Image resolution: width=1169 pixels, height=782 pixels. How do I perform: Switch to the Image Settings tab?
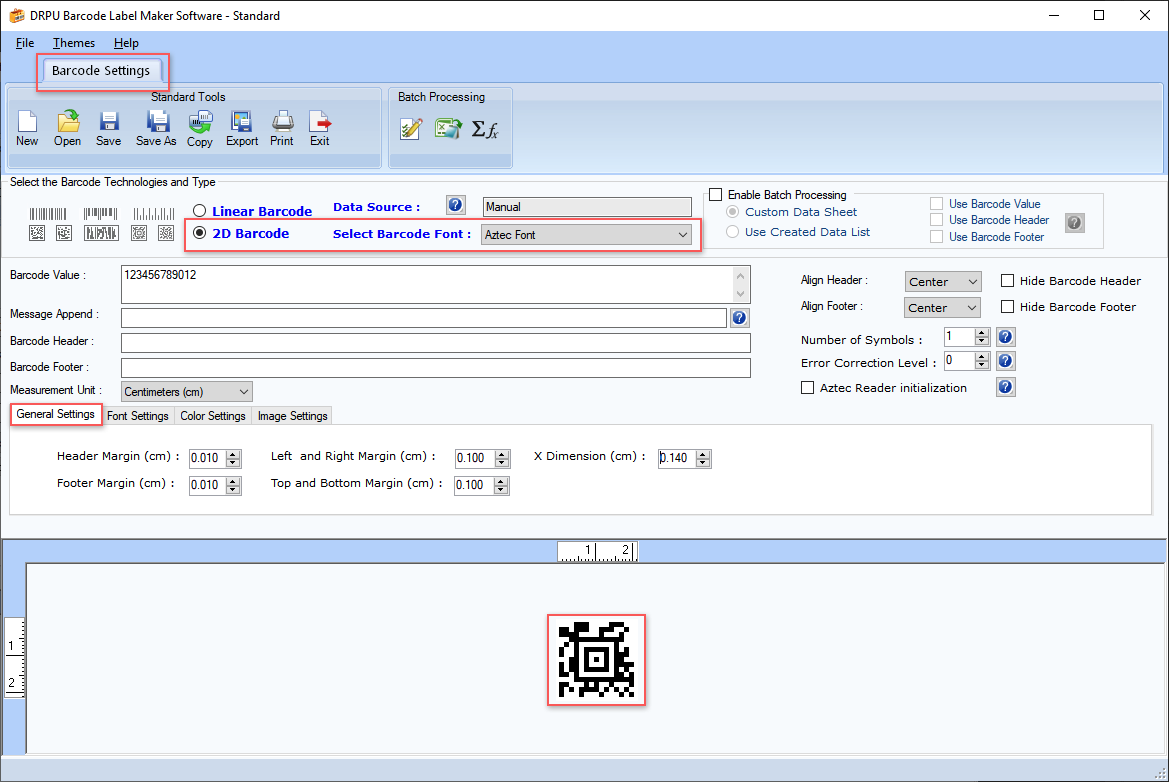click(x=292, y=416)
